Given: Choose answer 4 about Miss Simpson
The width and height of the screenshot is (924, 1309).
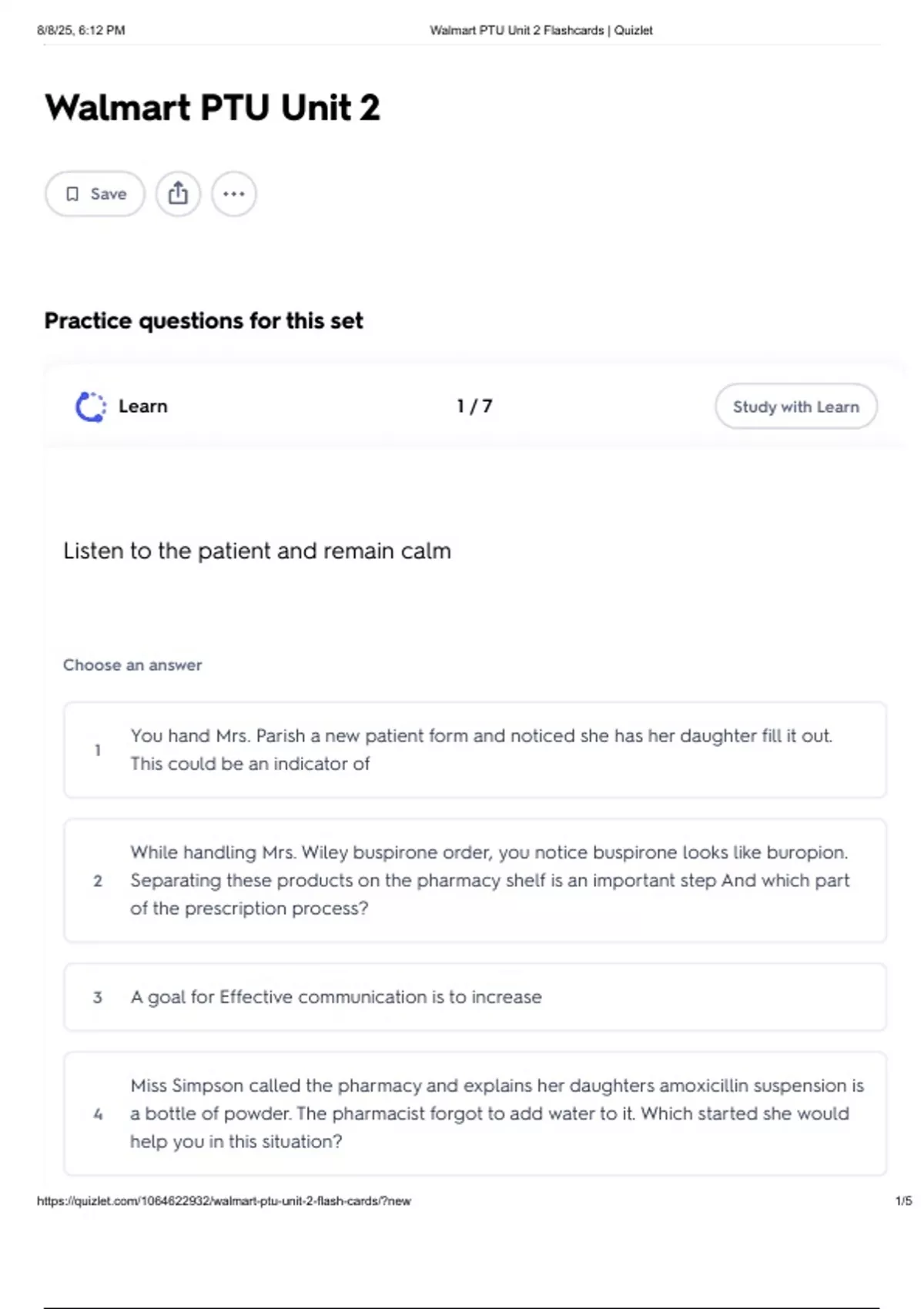Looking at the screenshot, I should point(475,1113).
